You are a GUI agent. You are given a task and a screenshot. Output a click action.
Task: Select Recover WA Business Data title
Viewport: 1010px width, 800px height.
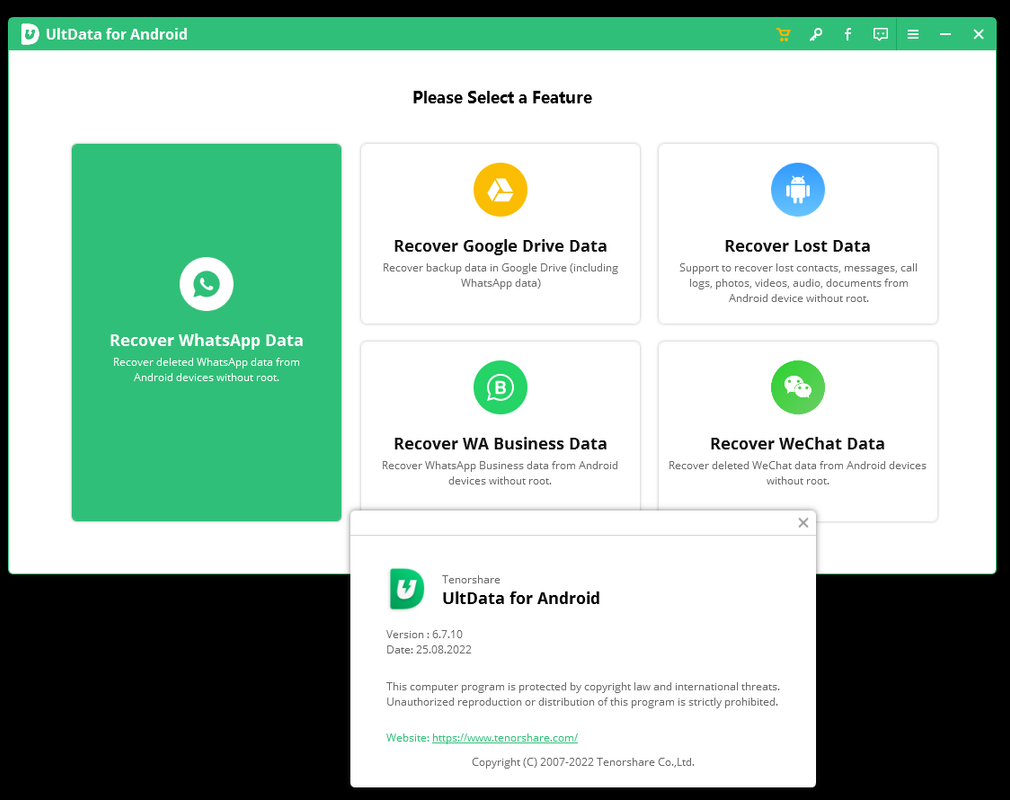pos(500,444)
